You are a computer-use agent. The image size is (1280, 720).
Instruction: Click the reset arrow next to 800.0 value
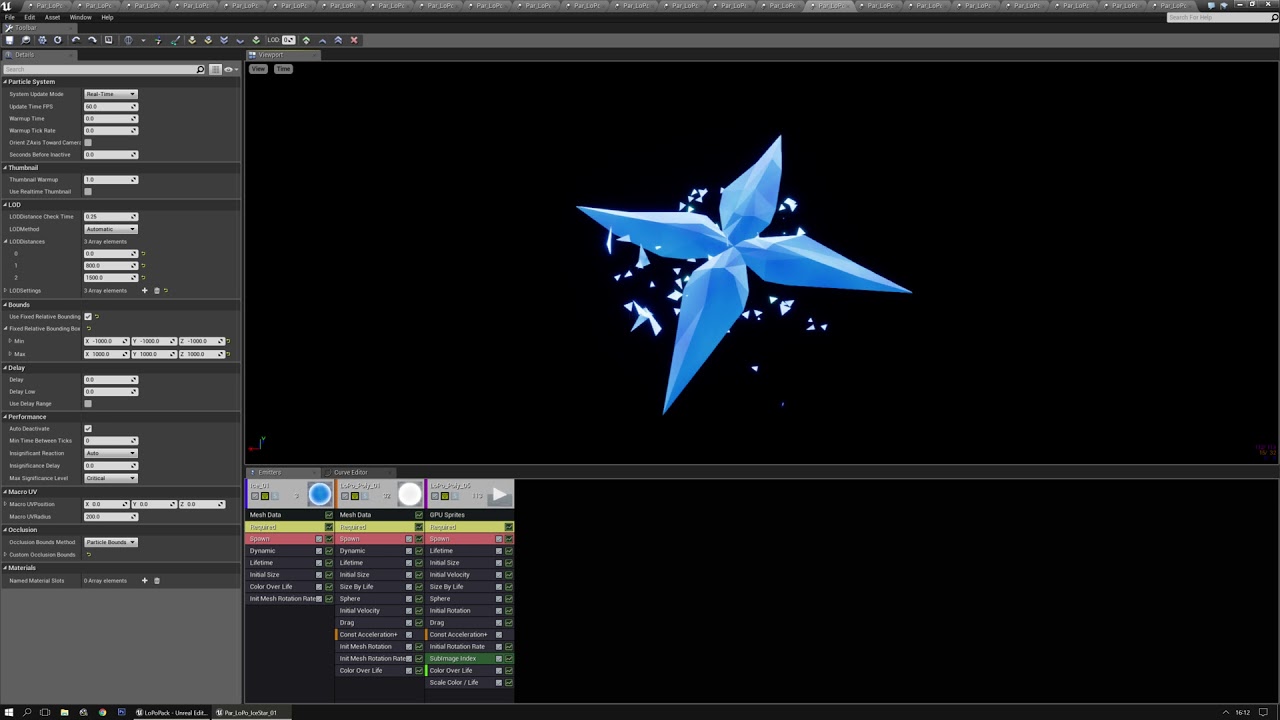click(143, 265)
